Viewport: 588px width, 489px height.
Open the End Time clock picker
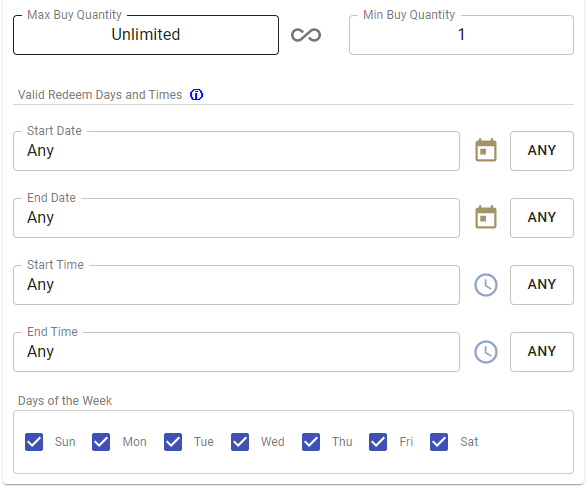(x=486, y=352)
